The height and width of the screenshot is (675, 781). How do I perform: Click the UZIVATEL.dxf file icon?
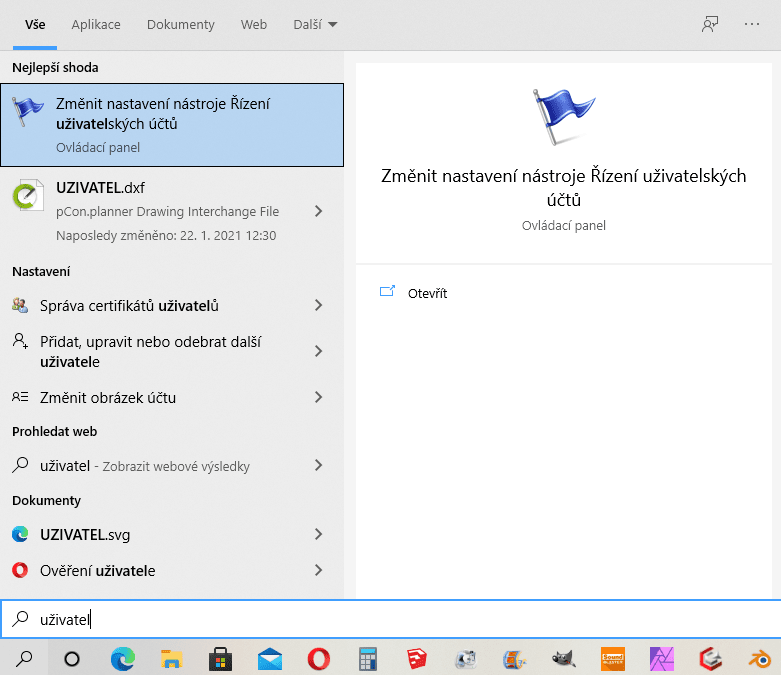[28, 195]
